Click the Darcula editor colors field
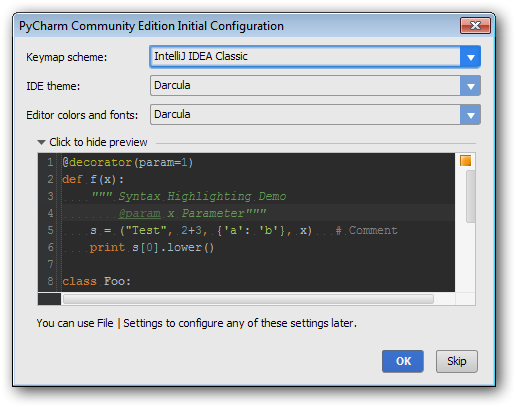 [x=305, y=115]
